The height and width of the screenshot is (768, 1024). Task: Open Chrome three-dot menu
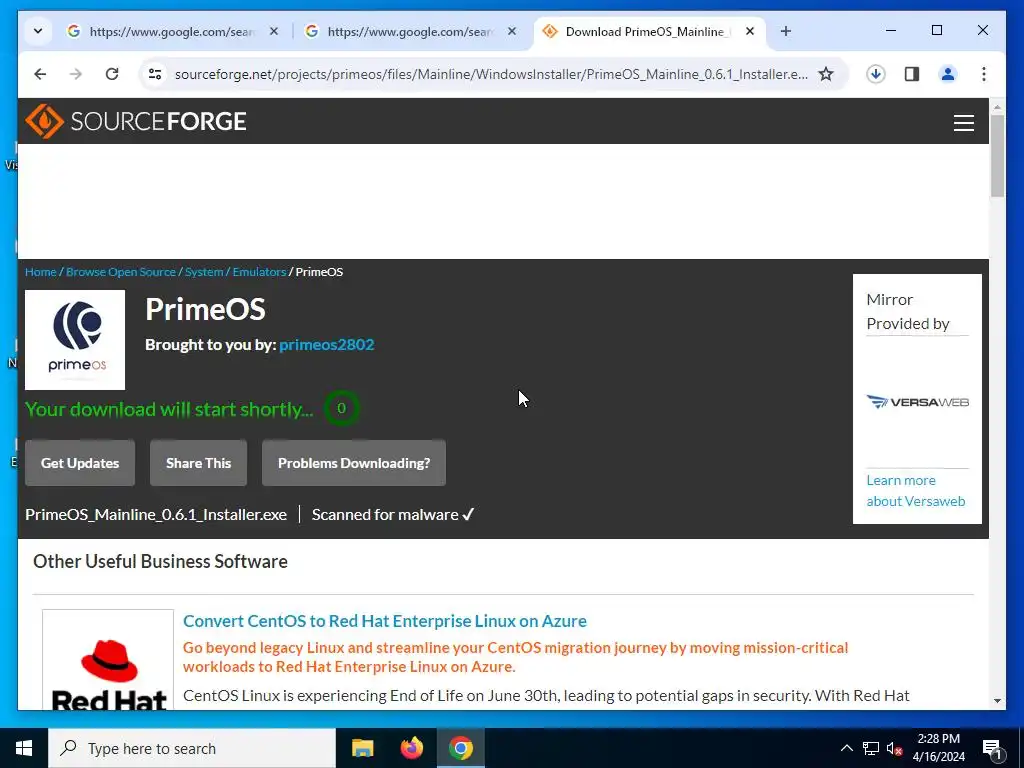(x=984, y=74)
